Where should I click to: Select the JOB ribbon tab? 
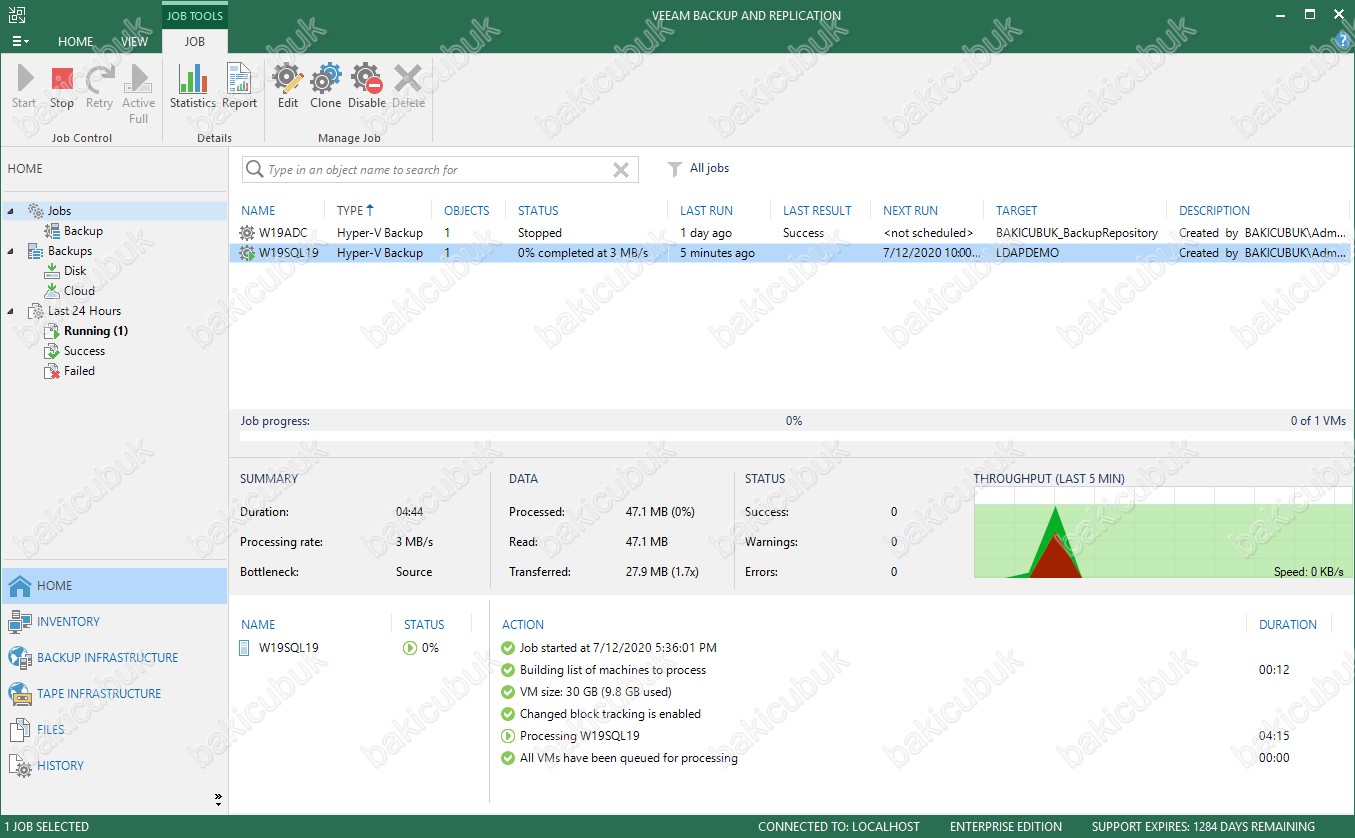tap(195, 41)
